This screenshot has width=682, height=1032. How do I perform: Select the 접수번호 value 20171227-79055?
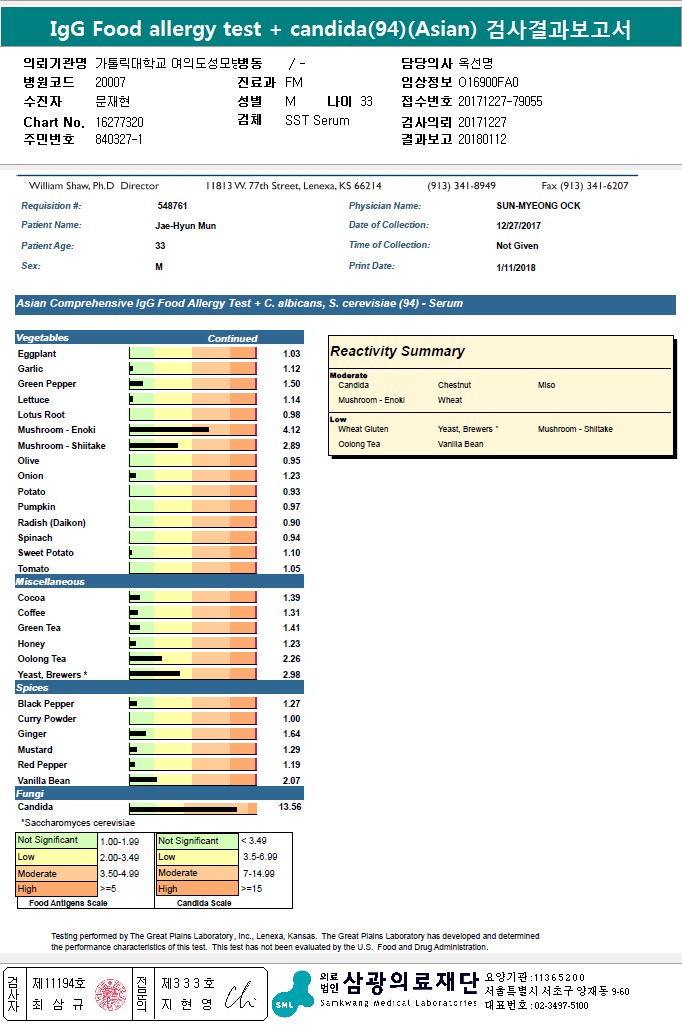[500, 101]
